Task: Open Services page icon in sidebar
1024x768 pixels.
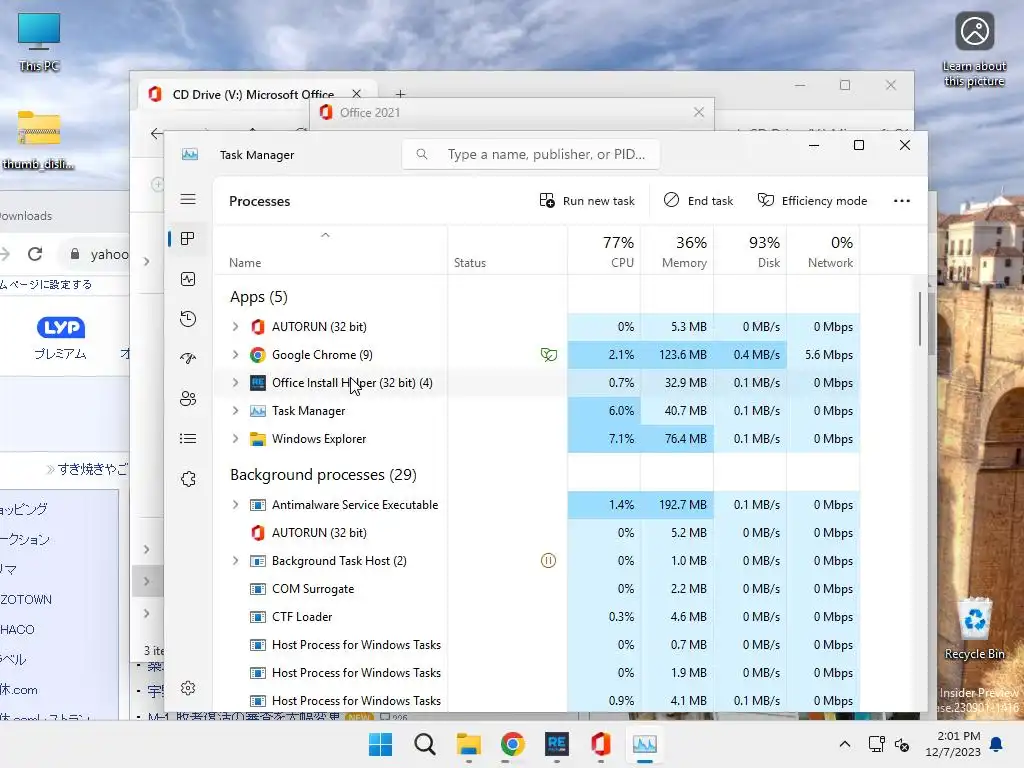Action: point(188,479)
